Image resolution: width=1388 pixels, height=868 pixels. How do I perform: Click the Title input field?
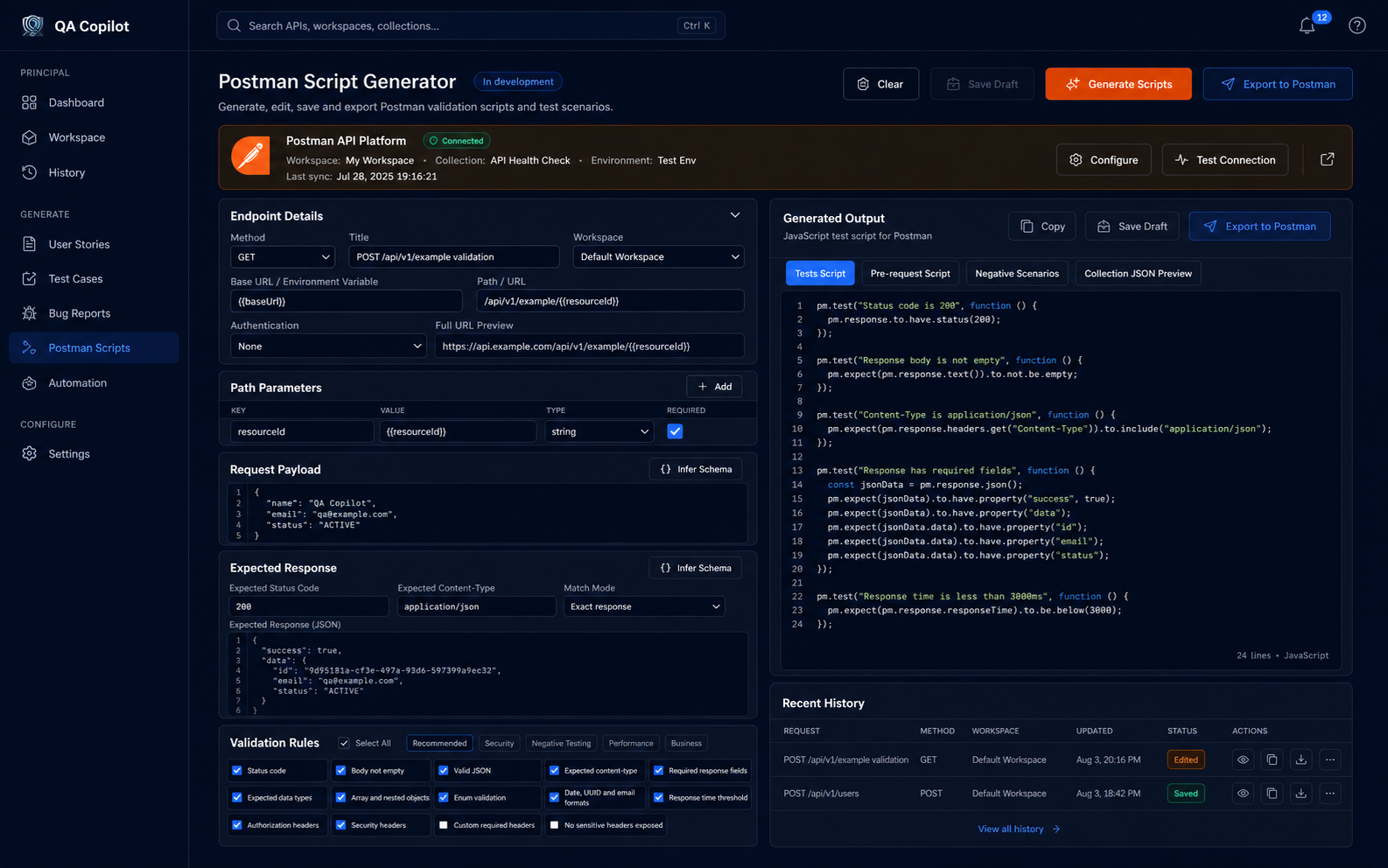click(x=454, y=257)
